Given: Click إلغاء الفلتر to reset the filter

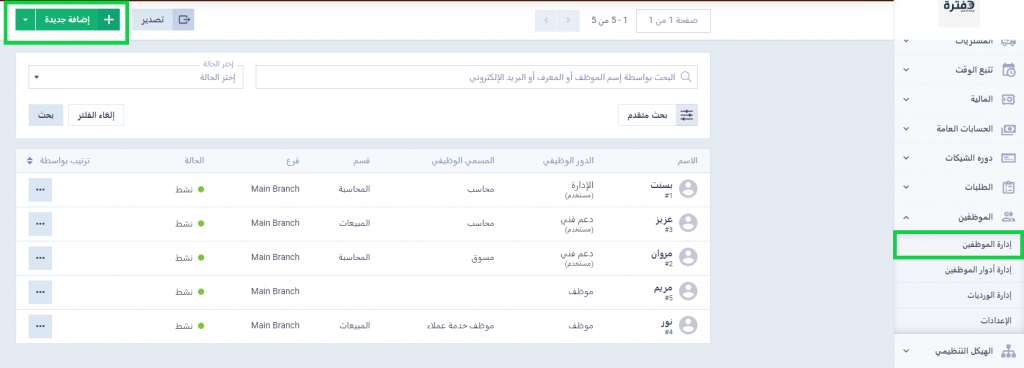Looking at the screenshot, I should pos(96,115).
